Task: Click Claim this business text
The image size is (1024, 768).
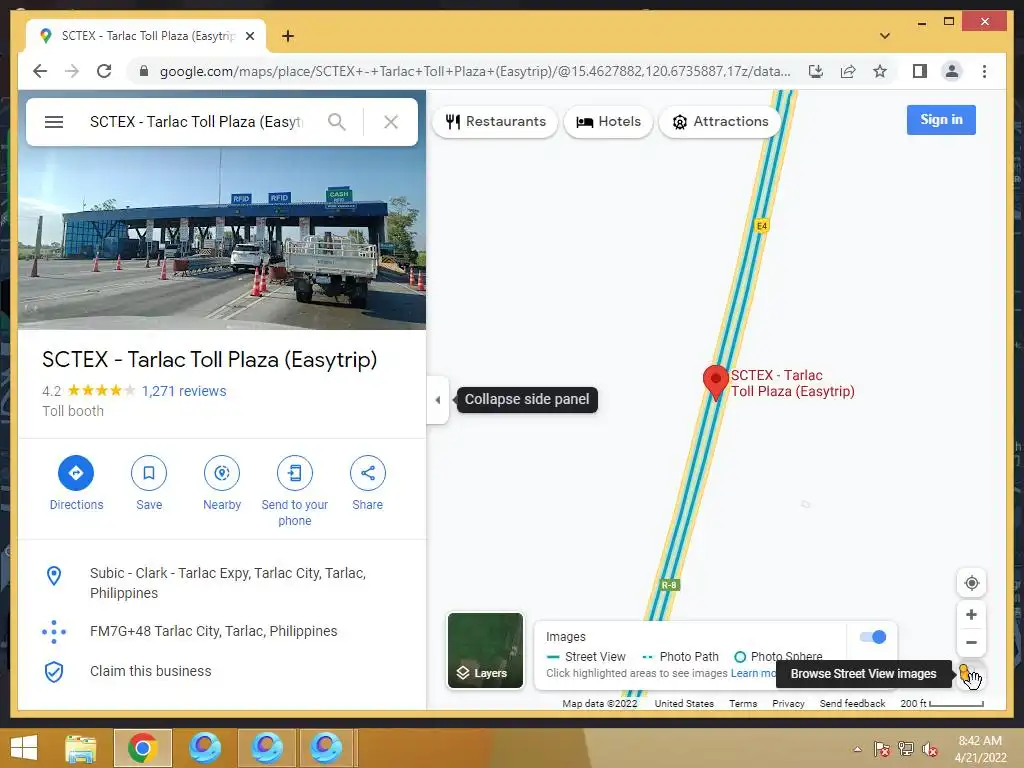Action: [151, 671]
